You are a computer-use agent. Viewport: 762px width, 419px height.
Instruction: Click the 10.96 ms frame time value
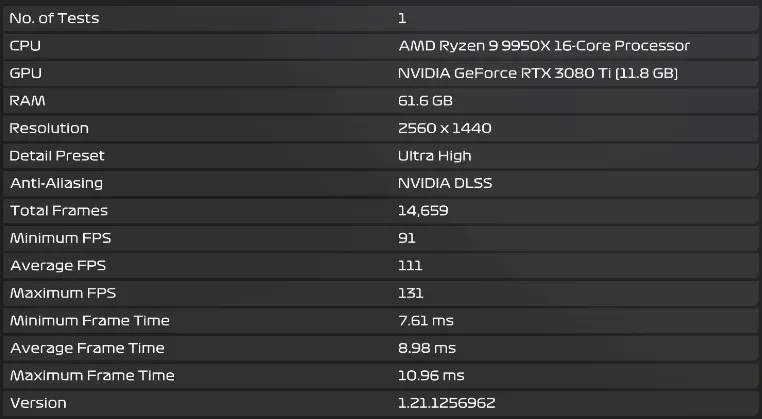pos(431,376)
